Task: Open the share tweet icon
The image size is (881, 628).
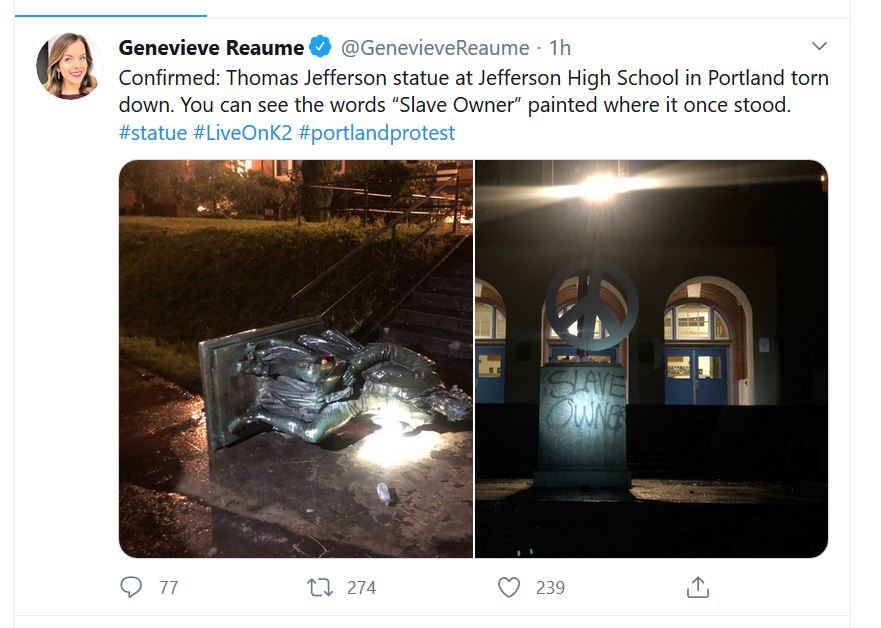Action: pos(698,587)
